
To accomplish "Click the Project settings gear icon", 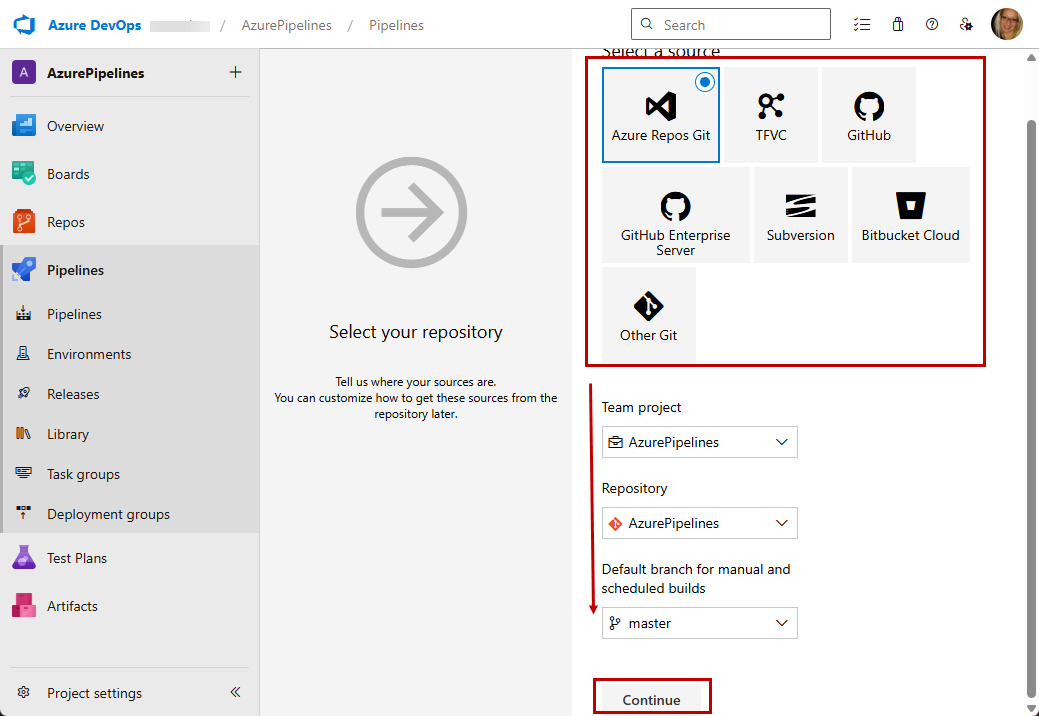I will (24, 692).
